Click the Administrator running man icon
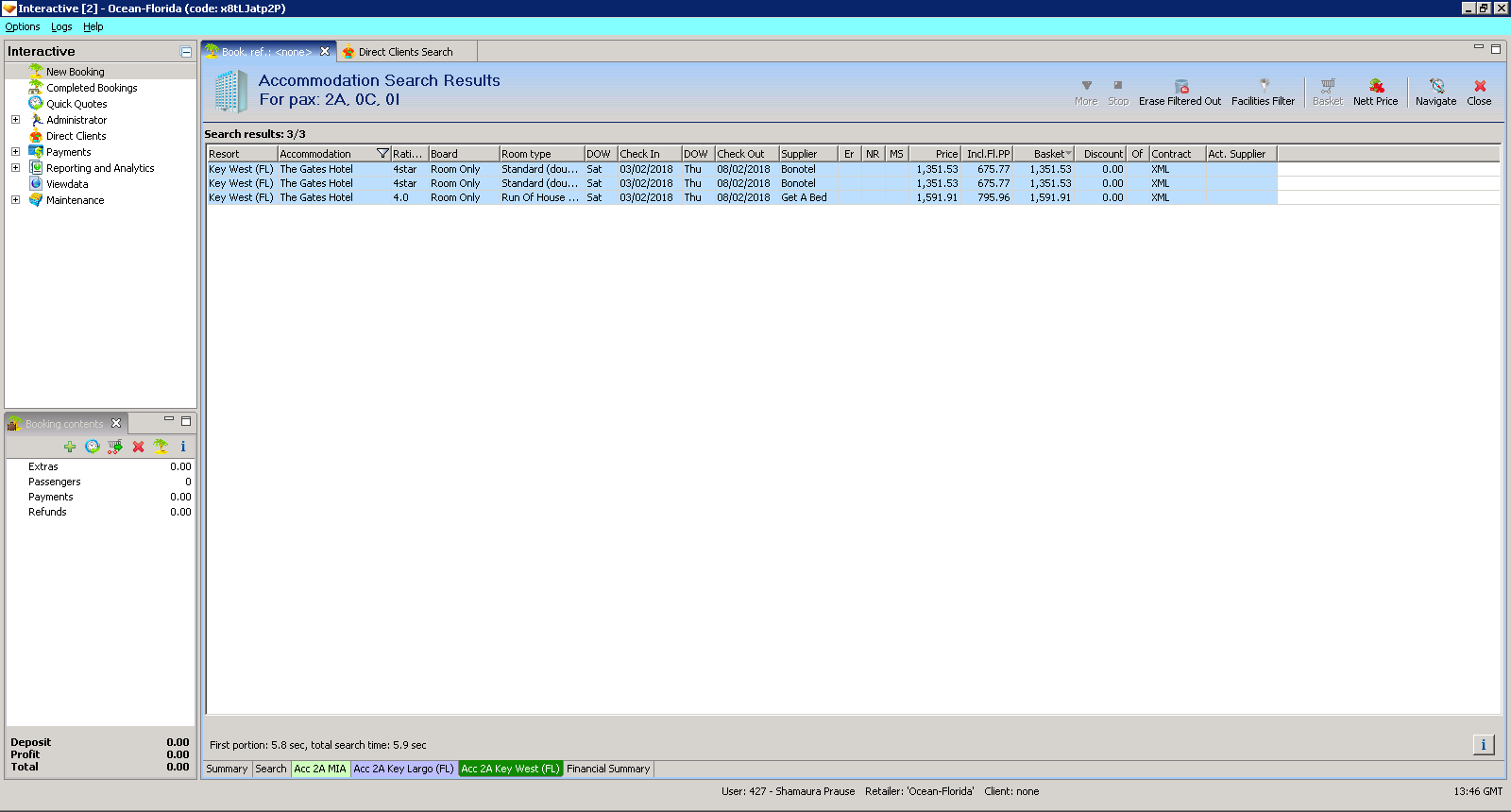 tap(36, 119)
